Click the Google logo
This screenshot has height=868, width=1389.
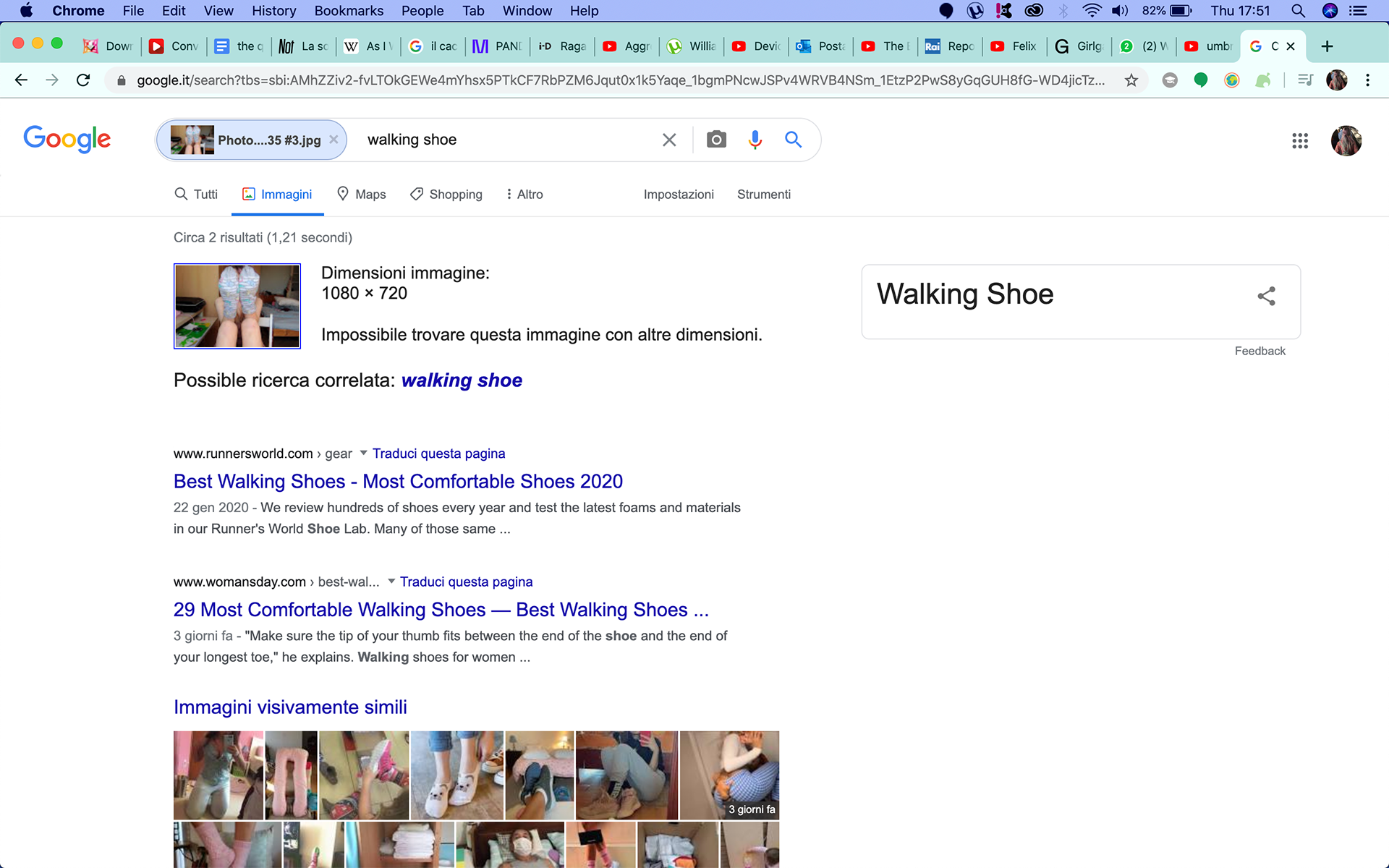67,139
